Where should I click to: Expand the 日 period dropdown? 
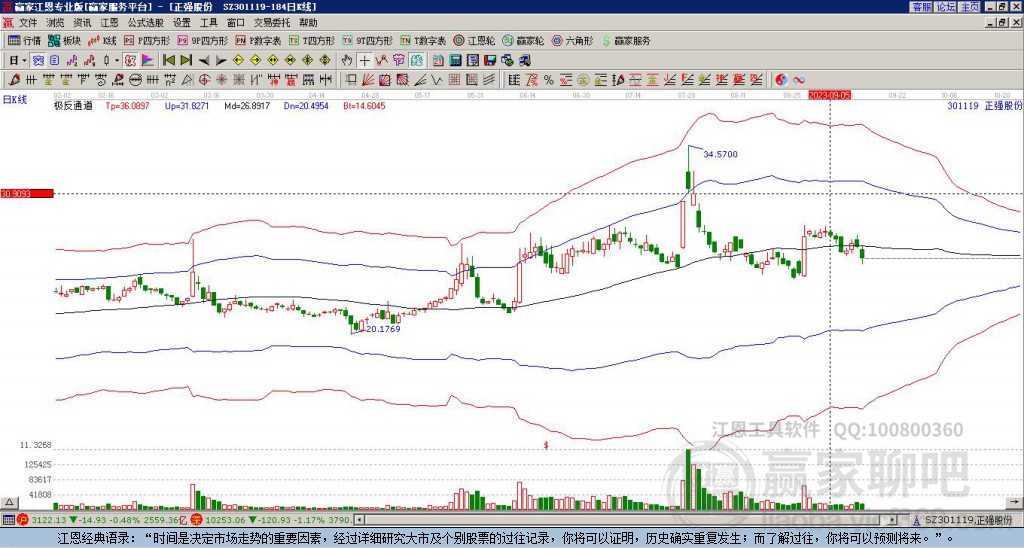point(24,61)
